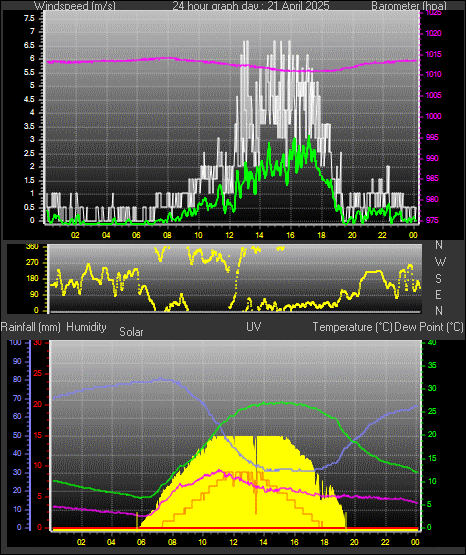Click the 1015 barometer scale value
466x555 pixels.
[x=433, y=54]
